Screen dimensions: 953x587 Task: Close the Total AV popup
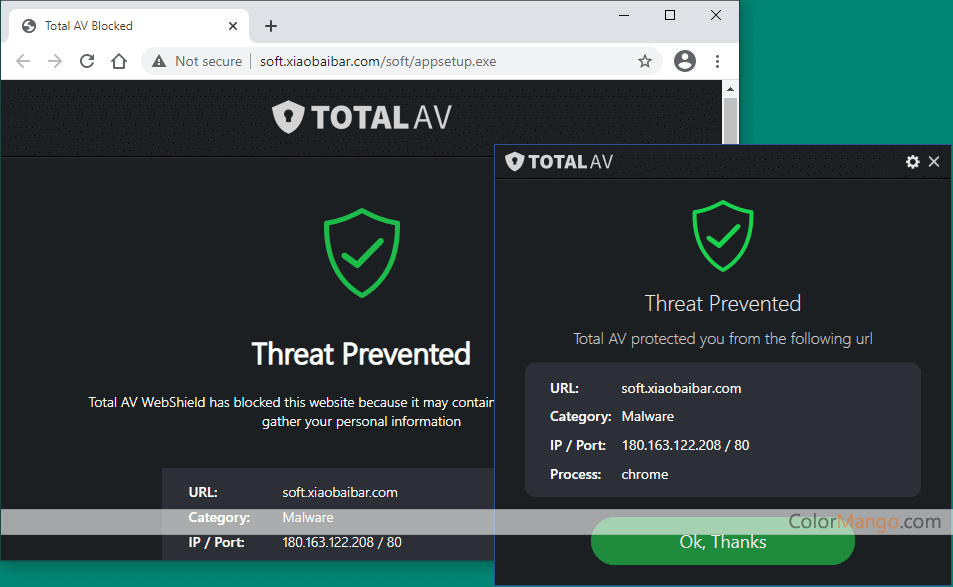coord(934,162)
